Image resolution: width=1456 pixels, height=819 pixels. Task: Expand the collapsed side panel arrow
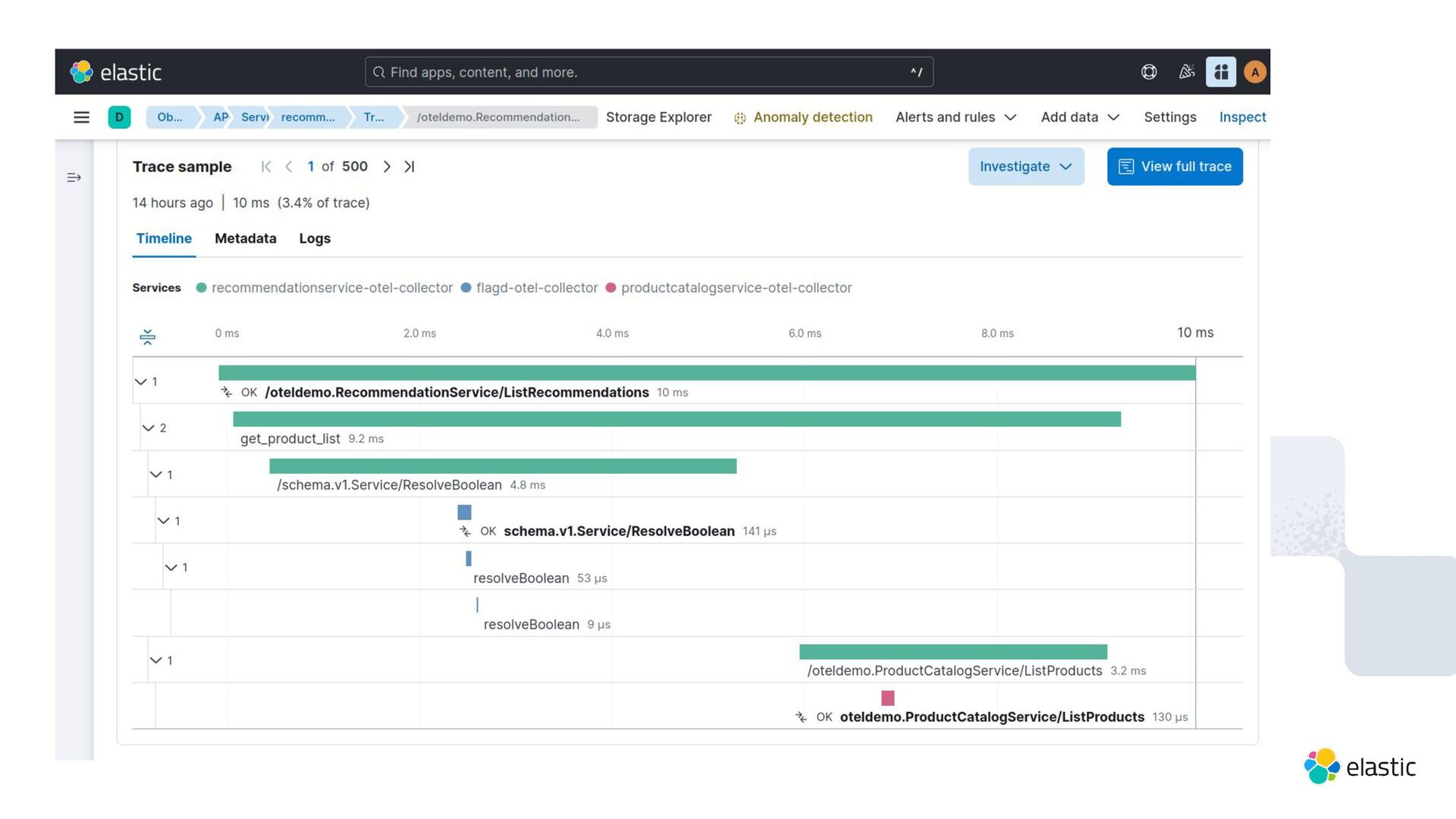pyautogui.click(x=74, y=177)
